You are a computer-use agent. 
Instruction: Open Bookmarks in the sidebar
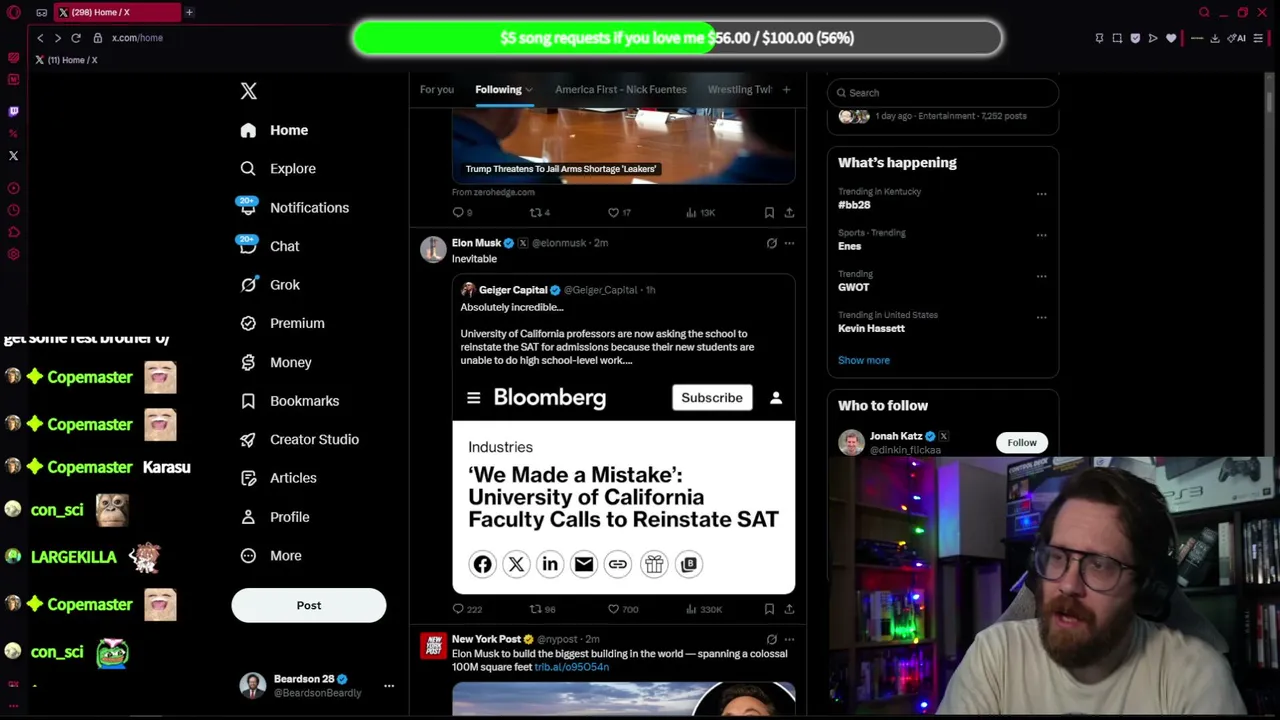[x=290, y=401]
